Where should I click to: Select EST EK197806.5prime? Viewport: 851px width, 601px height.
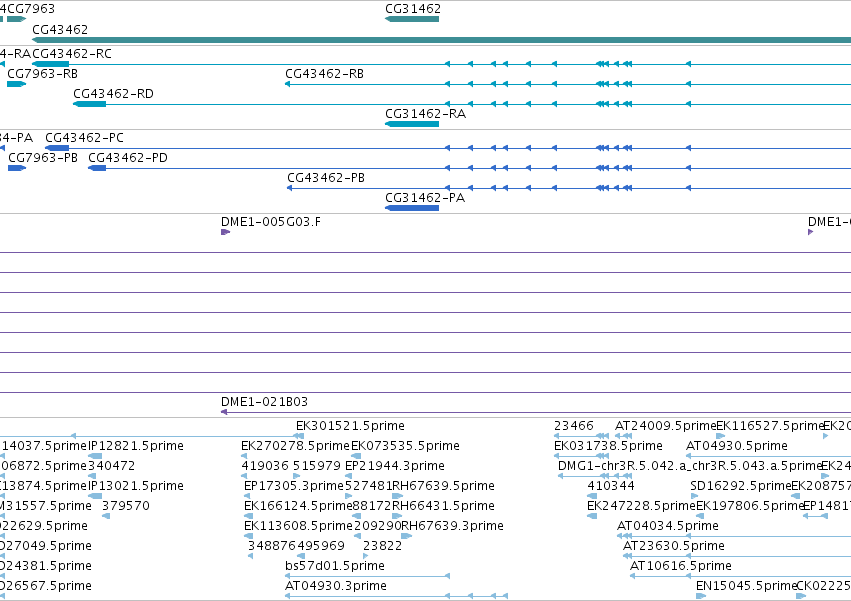[750, 506]
